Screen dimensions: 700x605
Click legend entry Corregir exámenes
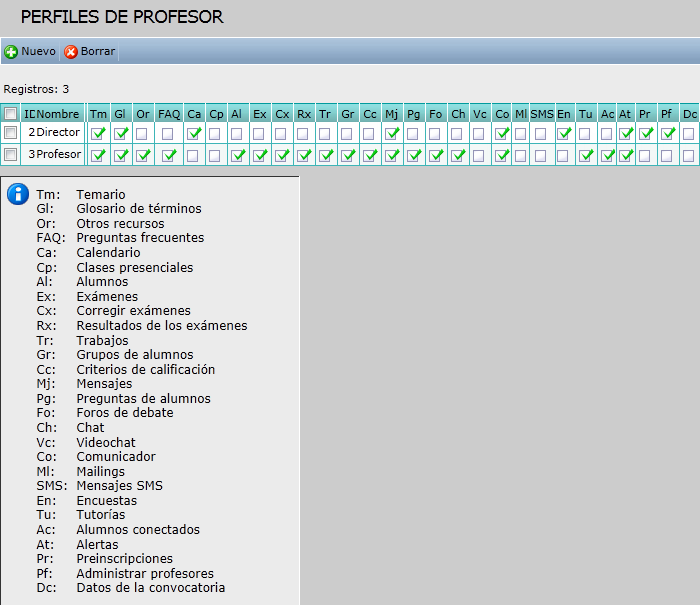(x=133, y=311)
